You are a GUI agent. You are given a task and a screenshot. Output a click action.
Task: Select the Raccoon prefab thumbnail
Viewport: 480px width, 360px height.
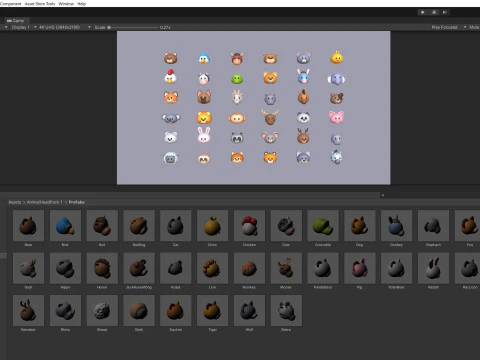468,268
